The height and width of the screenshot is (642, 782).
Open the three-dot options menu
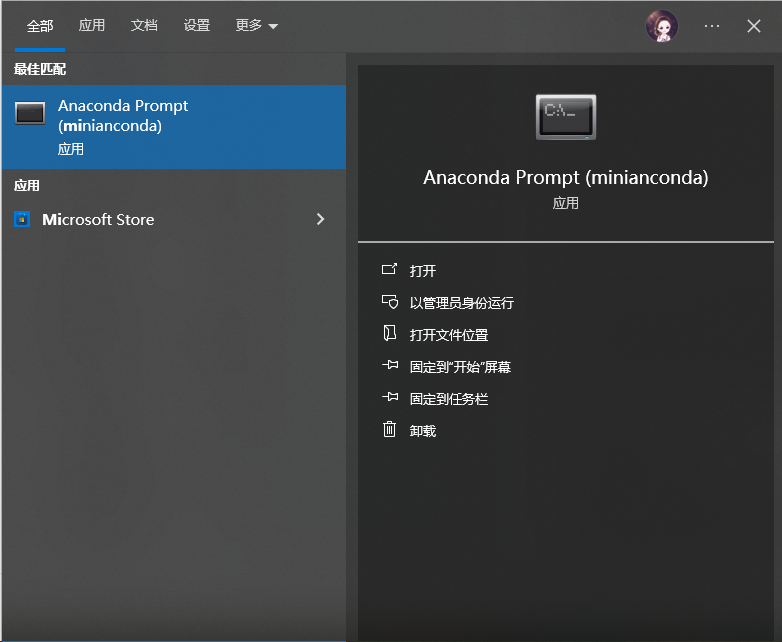tap(712, 26)
